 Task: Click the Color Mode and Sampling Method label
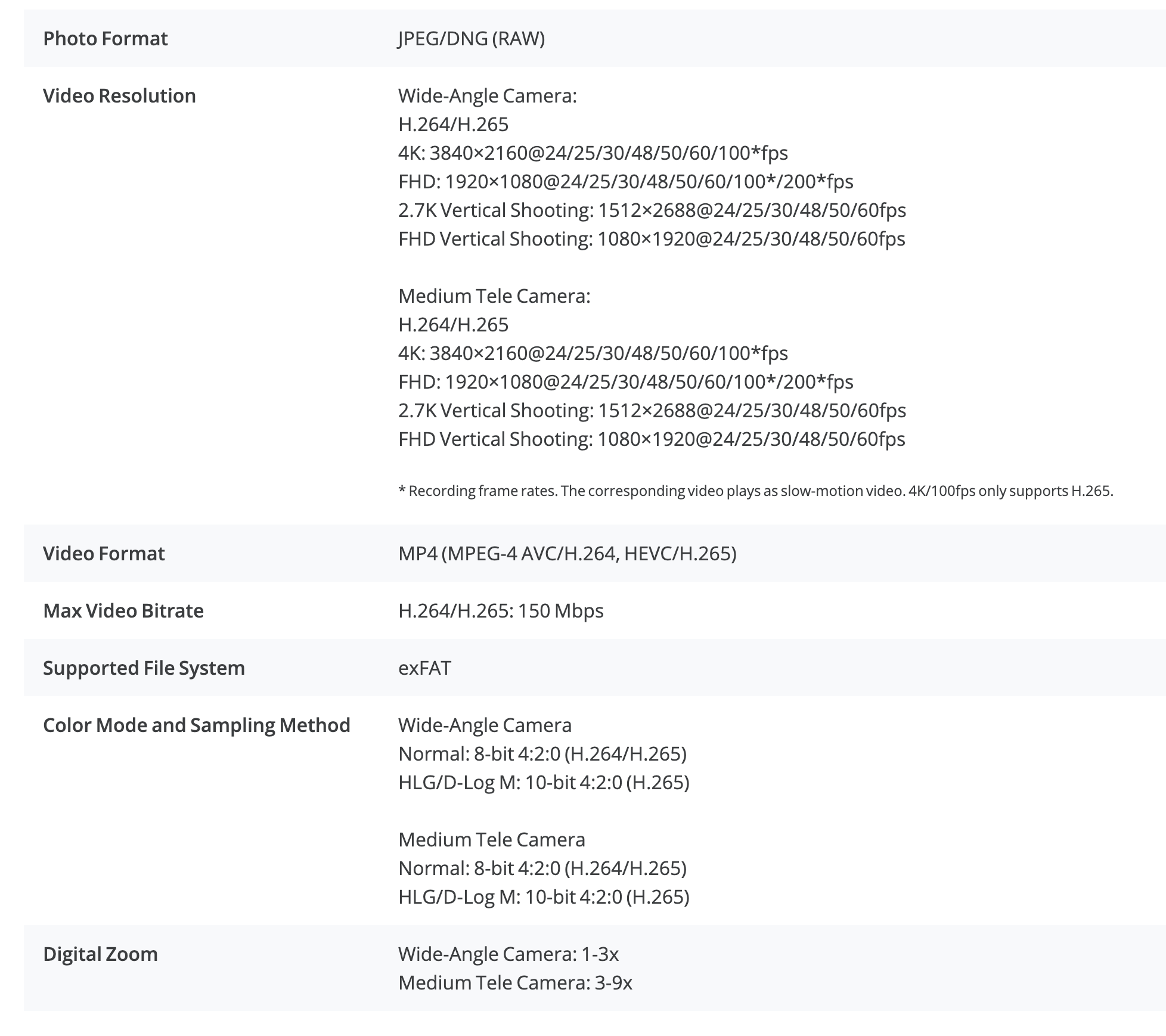click(x=197, y=725)
